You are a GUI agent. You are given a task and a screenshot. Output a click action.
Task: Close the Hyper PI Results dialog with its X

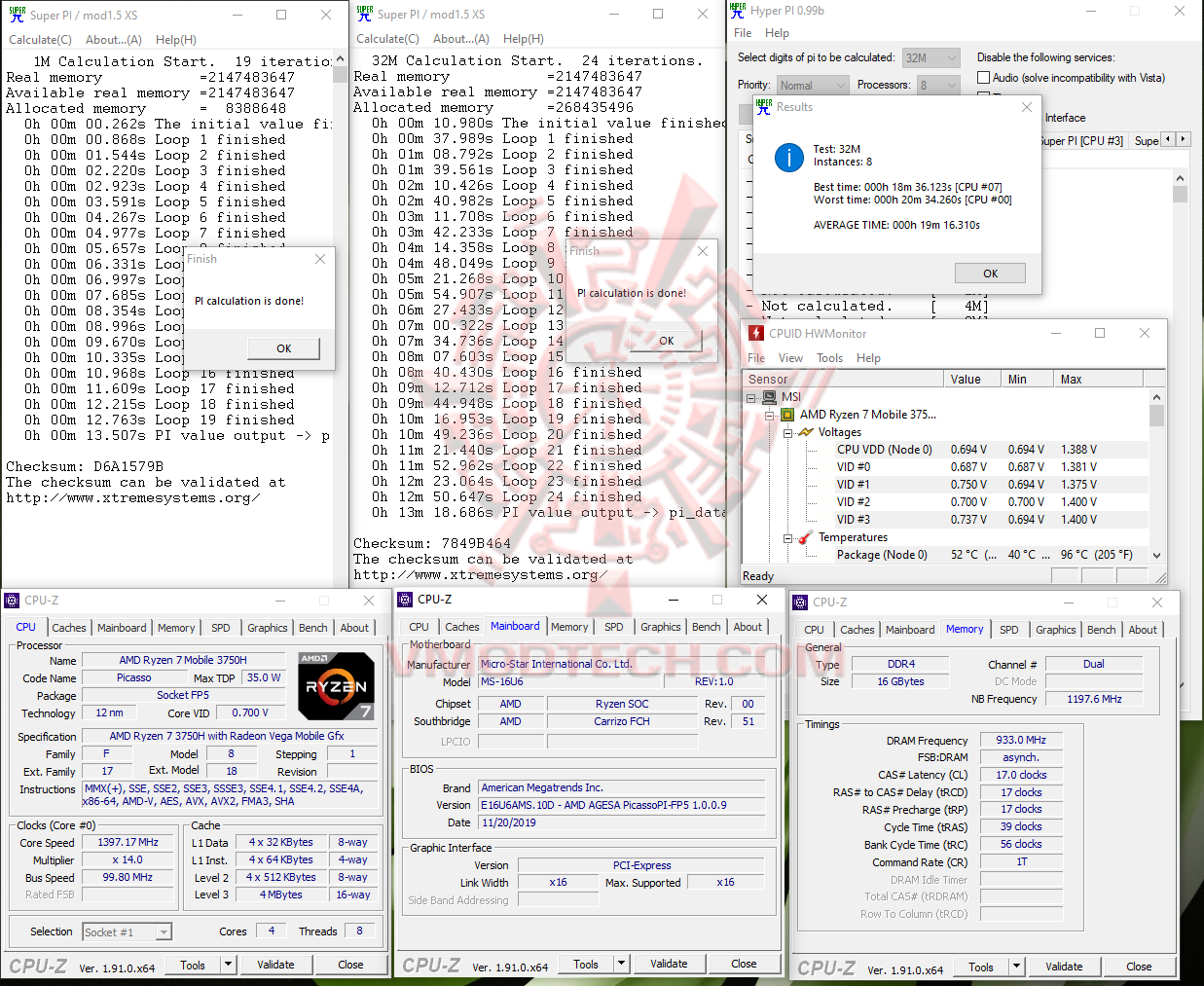click(x=1026, y=107)
